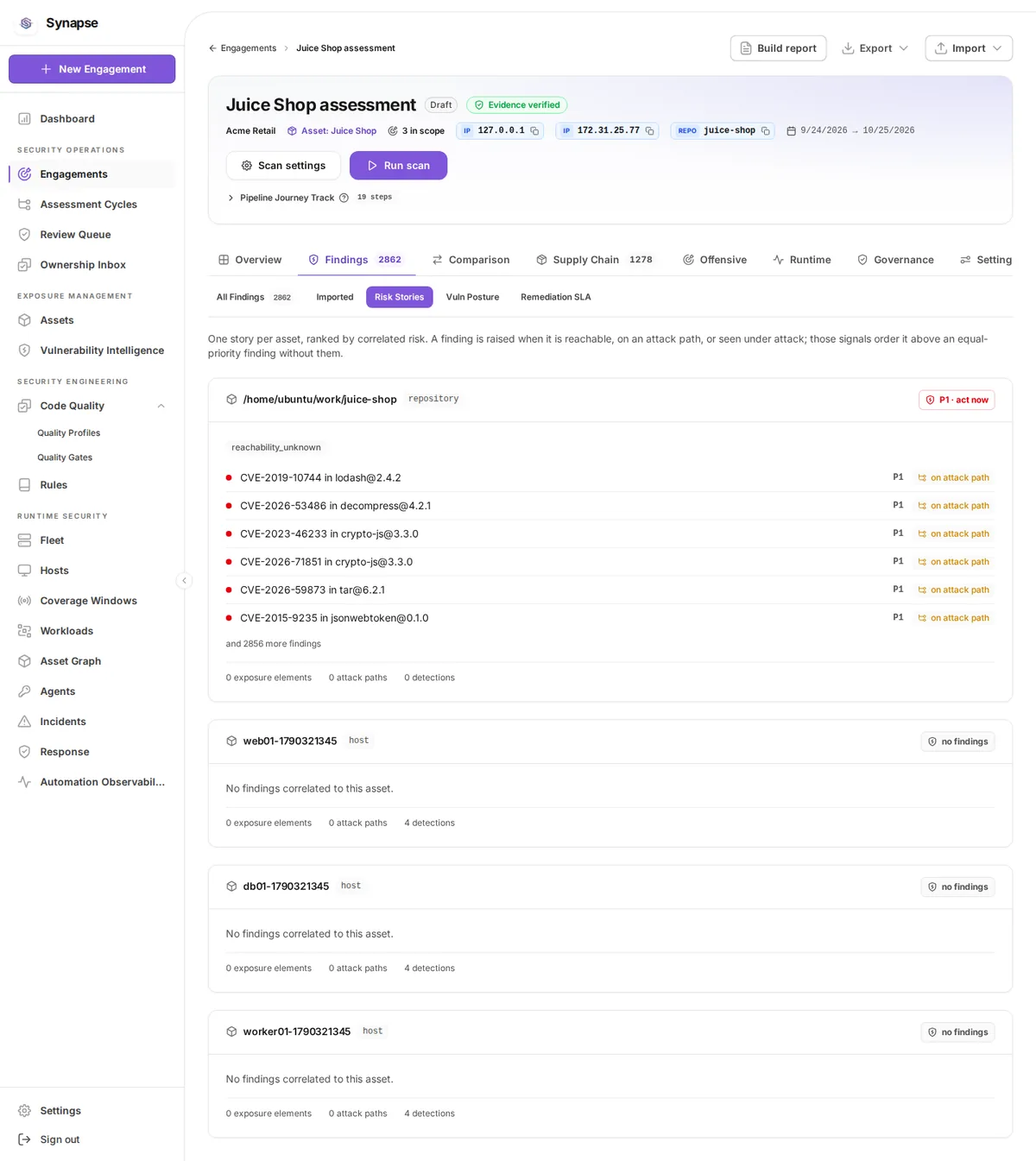Image resolution: width=1036 pixels, height=1161 pixels.
Task: Open the /home/ubuntu/work/juice-shop repository story
Action: tap(319, 400)
